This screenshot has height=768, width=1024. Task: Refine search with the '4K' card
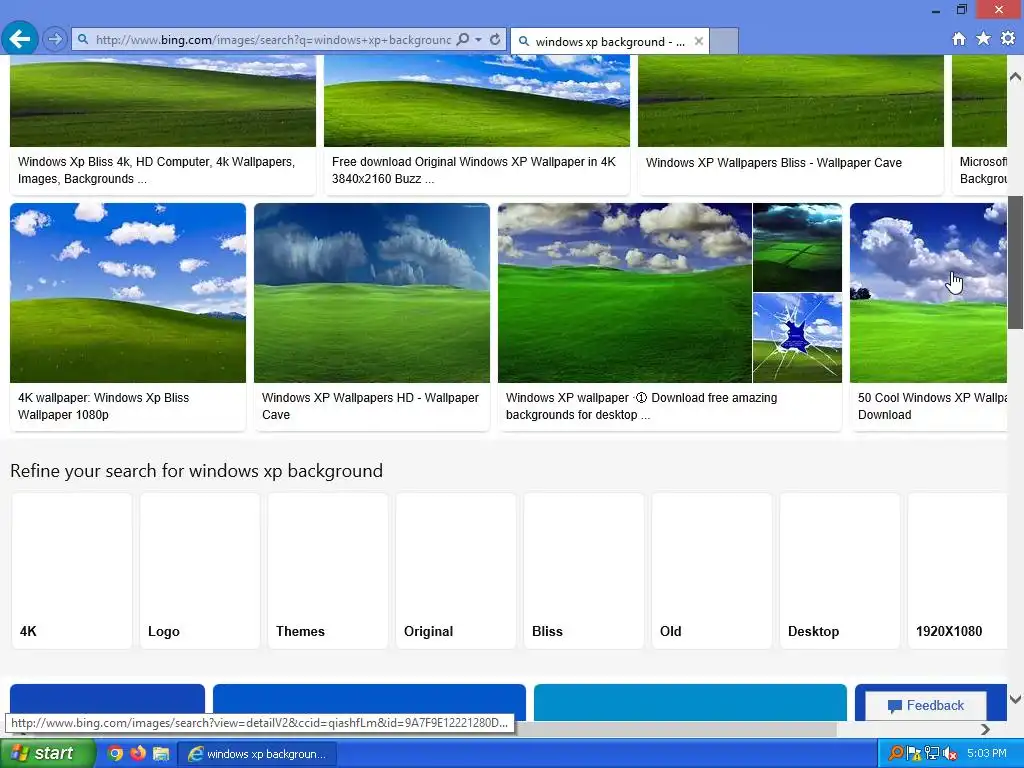coord(72,571)
